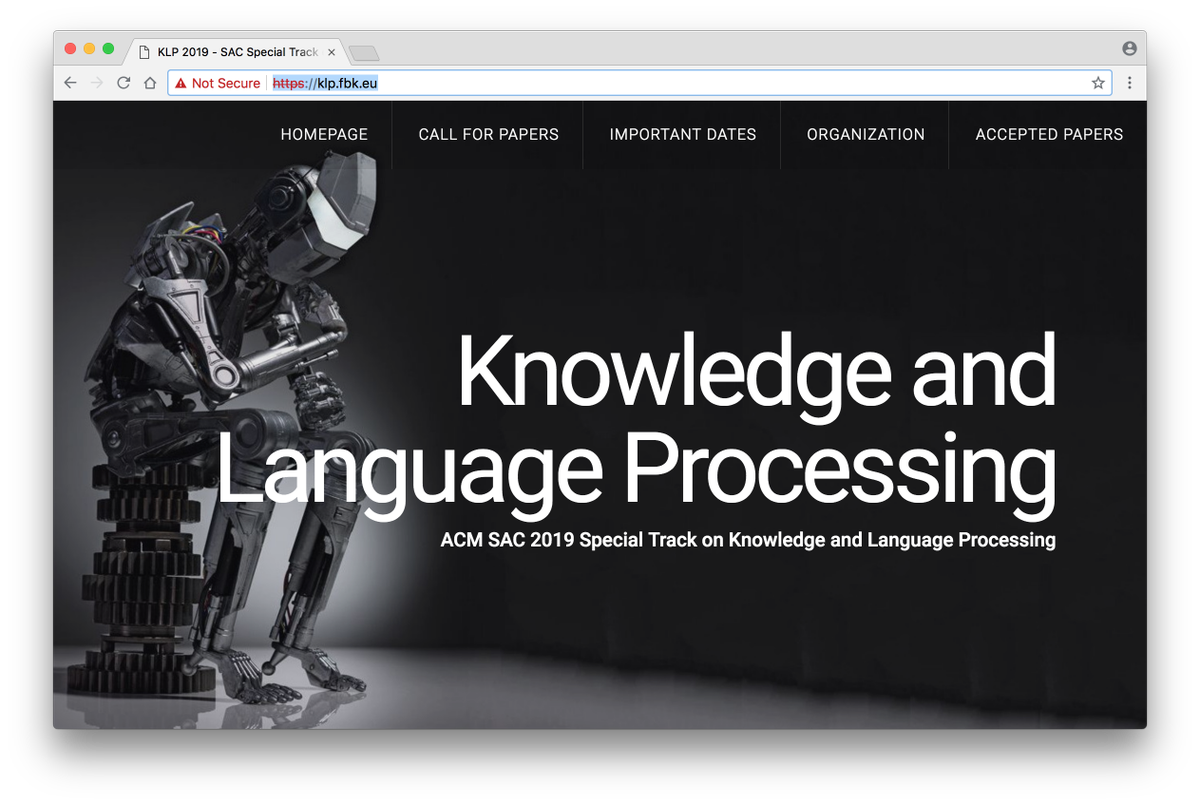Click the Not Secure label text
This screenshot has height=805, width=1200.
point(226,83)
